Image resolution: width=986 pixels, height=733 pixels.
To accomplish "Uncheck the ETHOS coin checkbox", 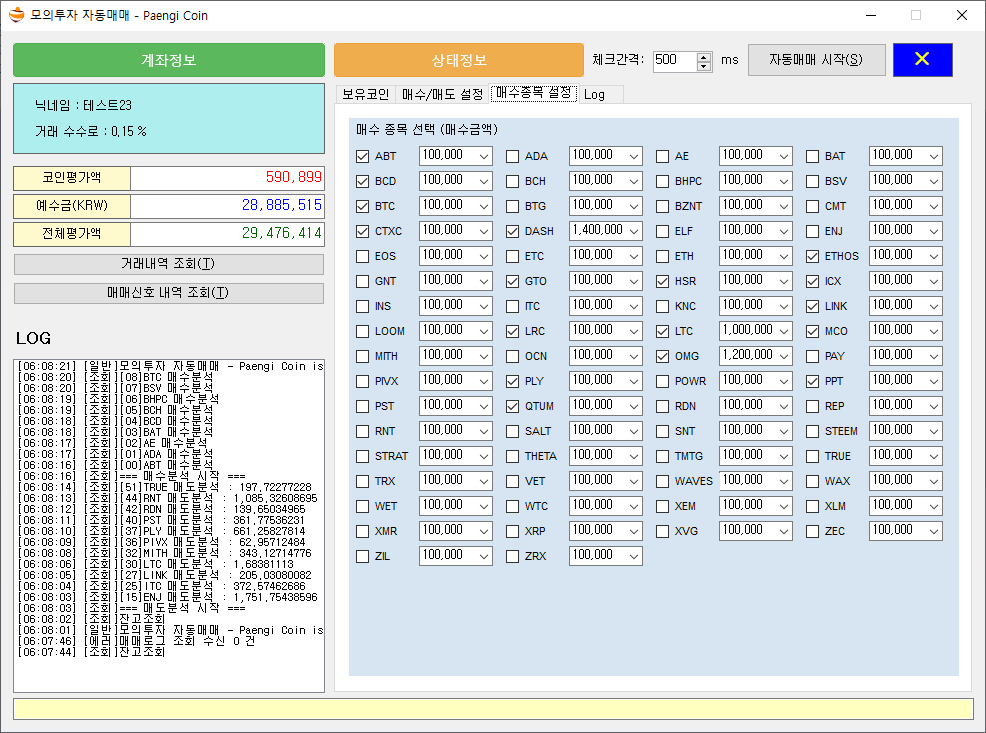I will click(x=812, y=256).
